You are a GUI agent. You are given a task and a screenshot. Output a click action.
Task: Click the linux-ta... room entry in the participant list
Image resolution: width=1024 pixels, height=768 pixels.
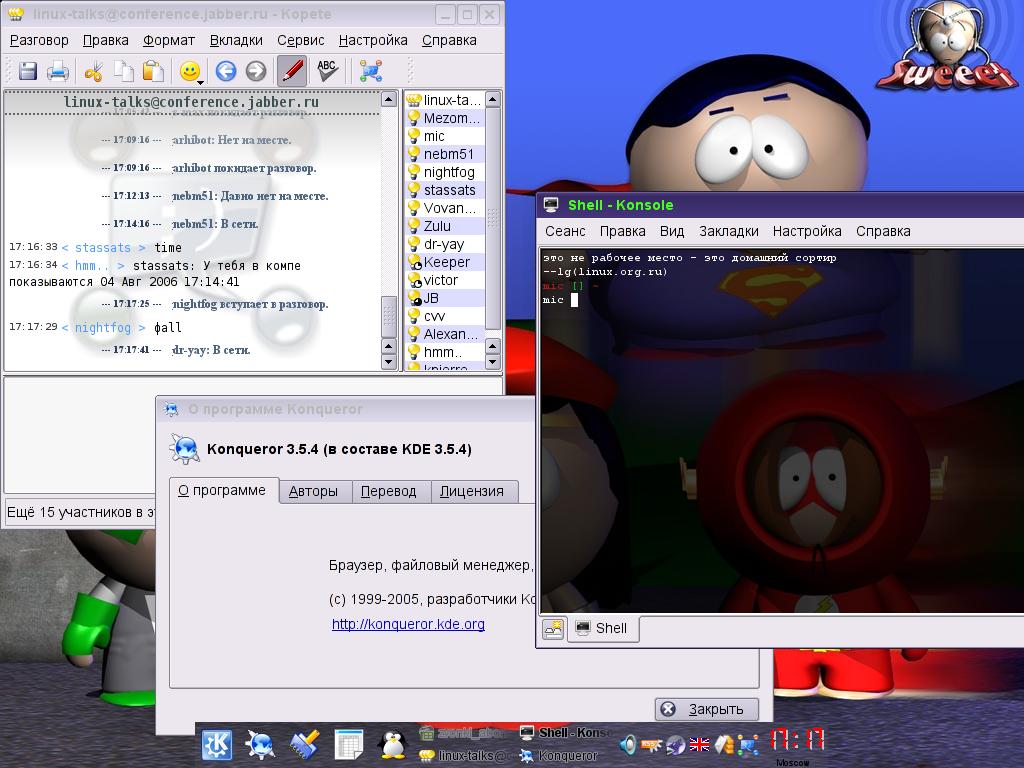click(444, 100)
